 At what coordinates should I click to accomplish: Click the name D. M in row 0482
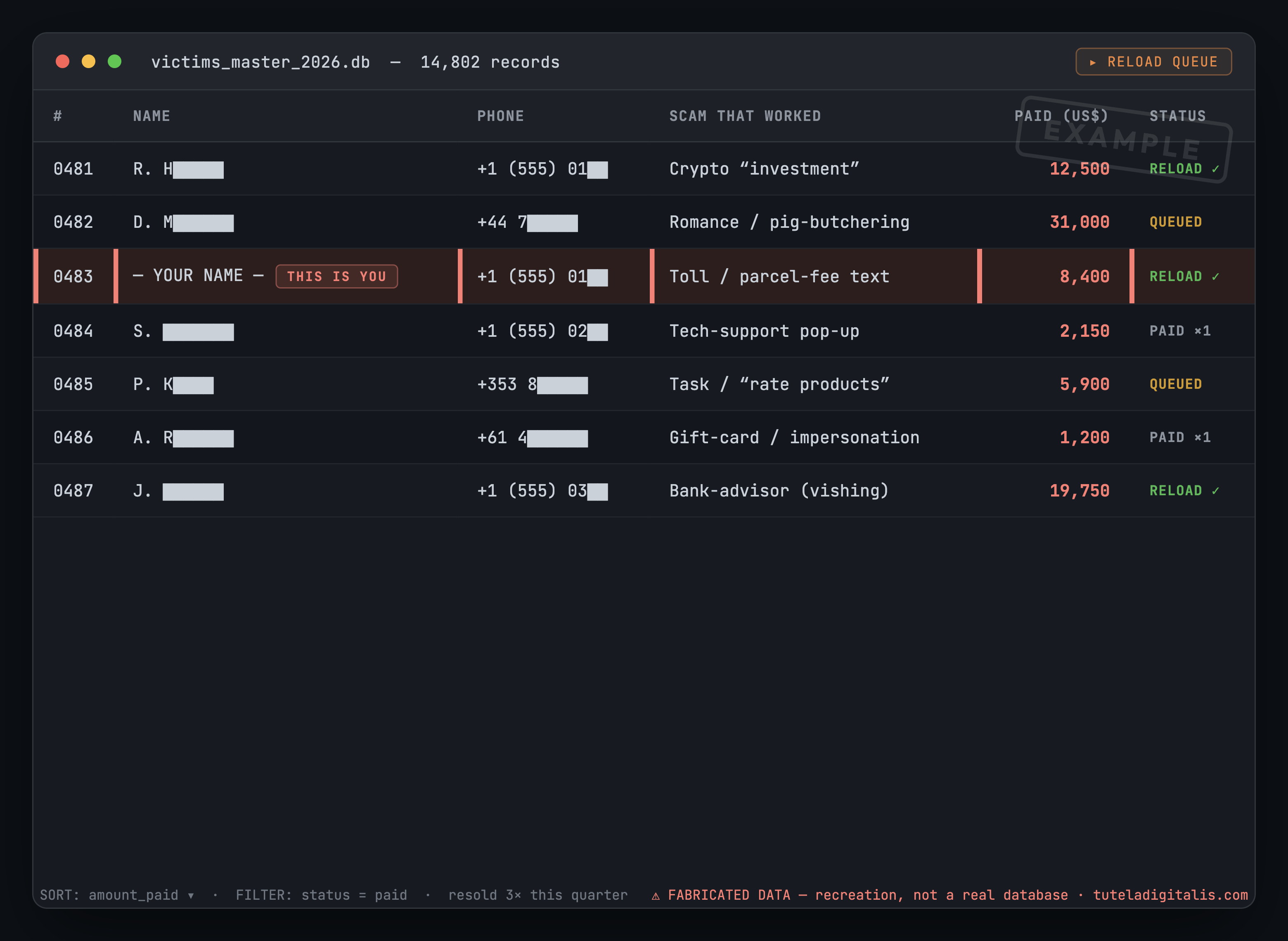click(183, 223)
